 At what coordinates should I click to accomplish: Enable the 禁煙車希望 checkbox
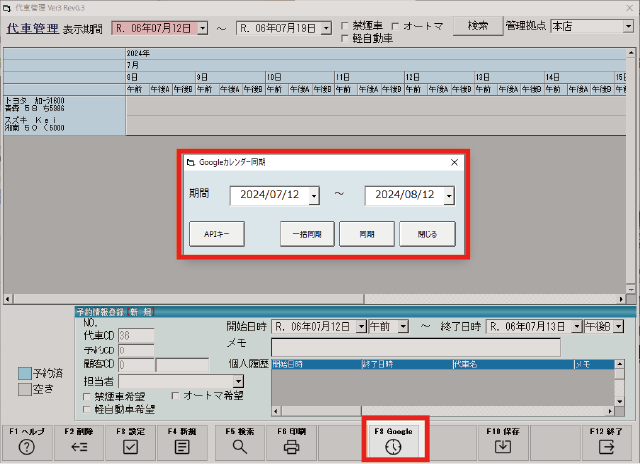tap(87, 397)
